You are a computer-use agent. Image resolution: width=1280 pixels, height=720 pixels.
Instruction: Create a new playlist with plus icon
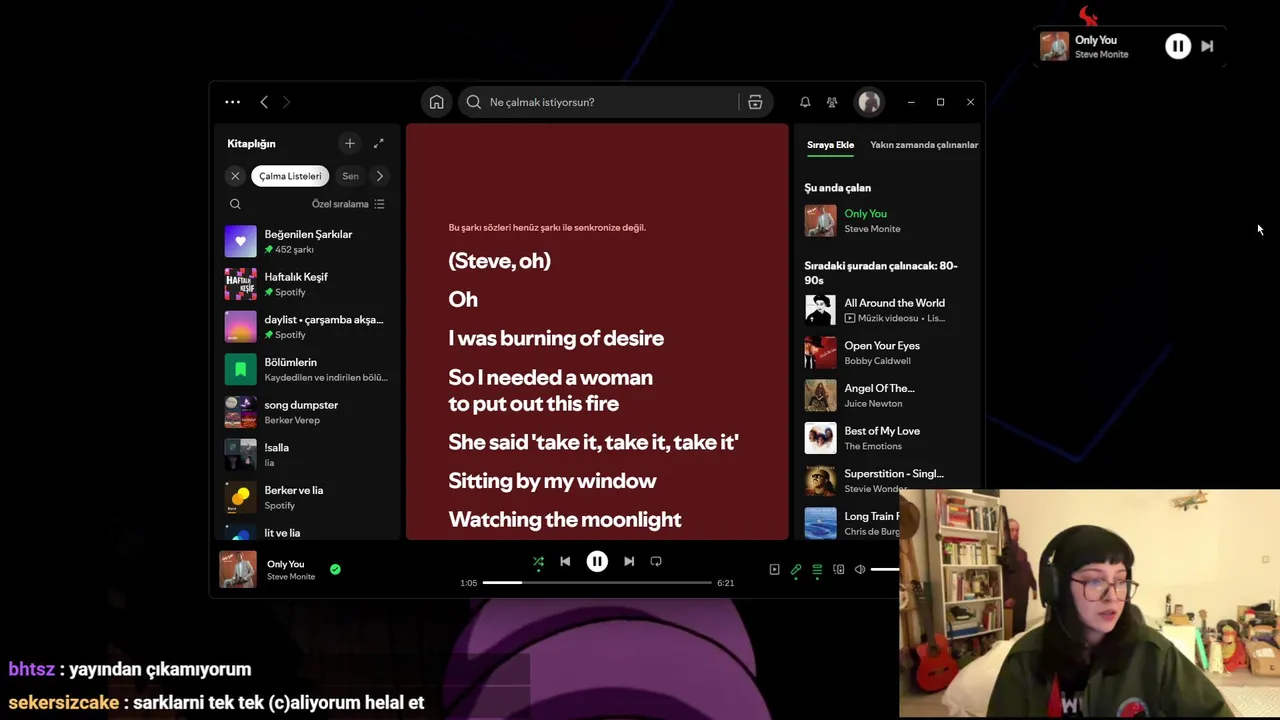[349, 144]
